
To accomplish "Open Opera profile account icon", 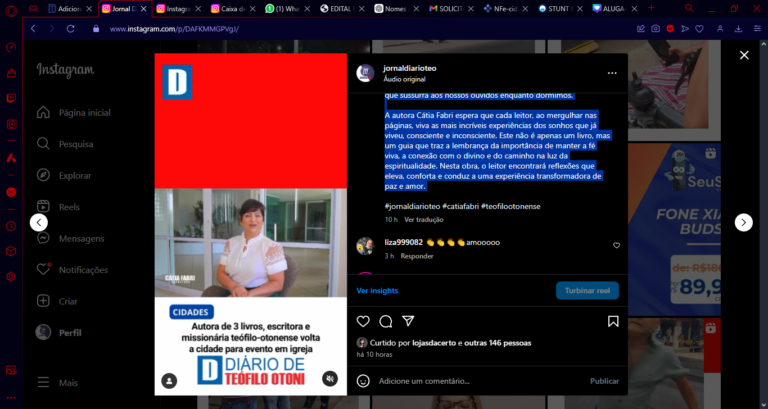I will click(x=720, y=29).
